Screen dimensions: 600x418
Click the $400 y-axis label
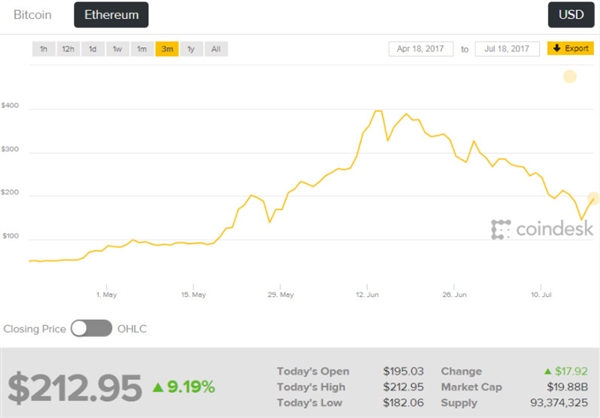coord(10,105)
